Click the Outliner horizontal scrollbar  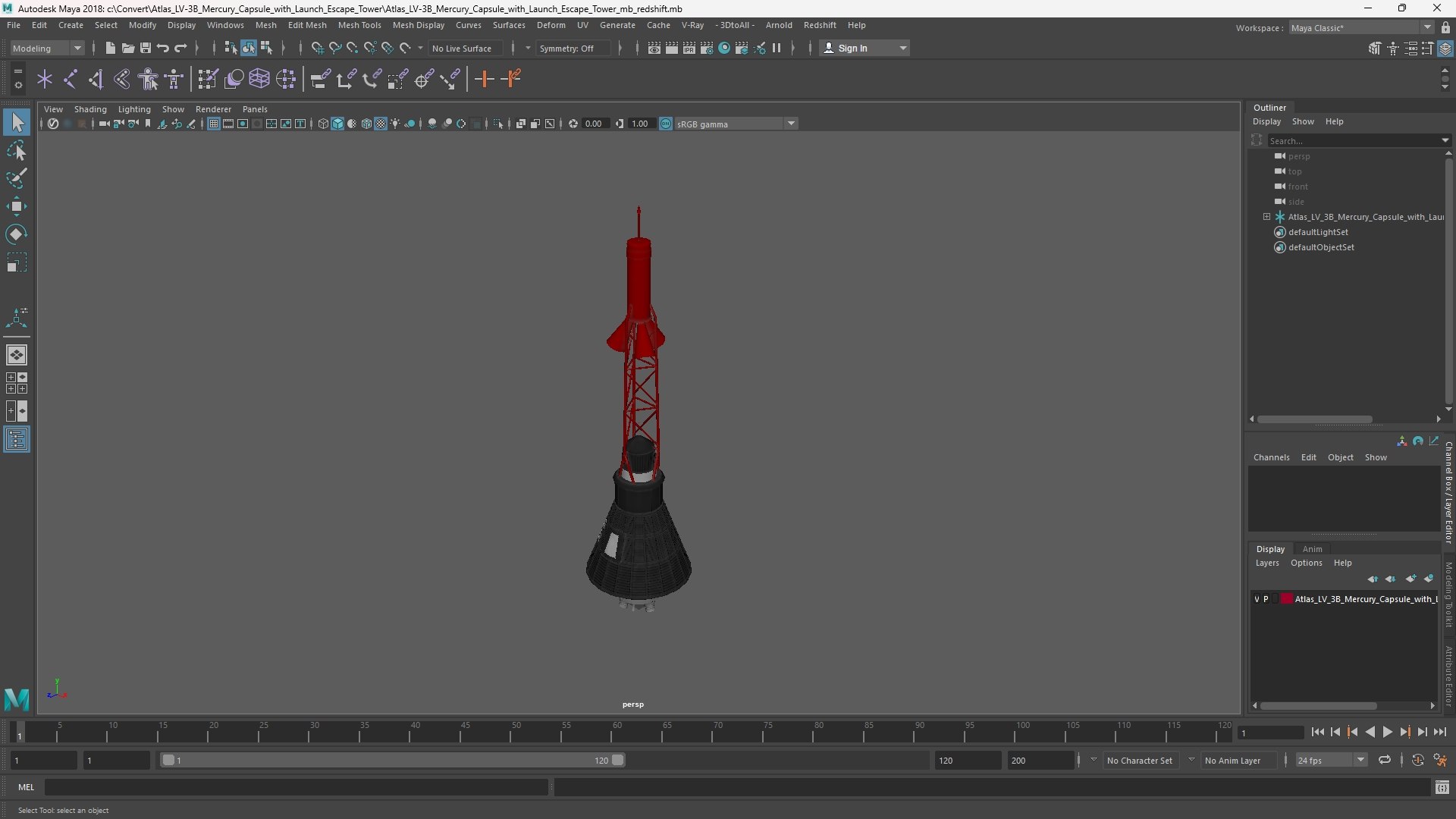(x=1314, y=419)
